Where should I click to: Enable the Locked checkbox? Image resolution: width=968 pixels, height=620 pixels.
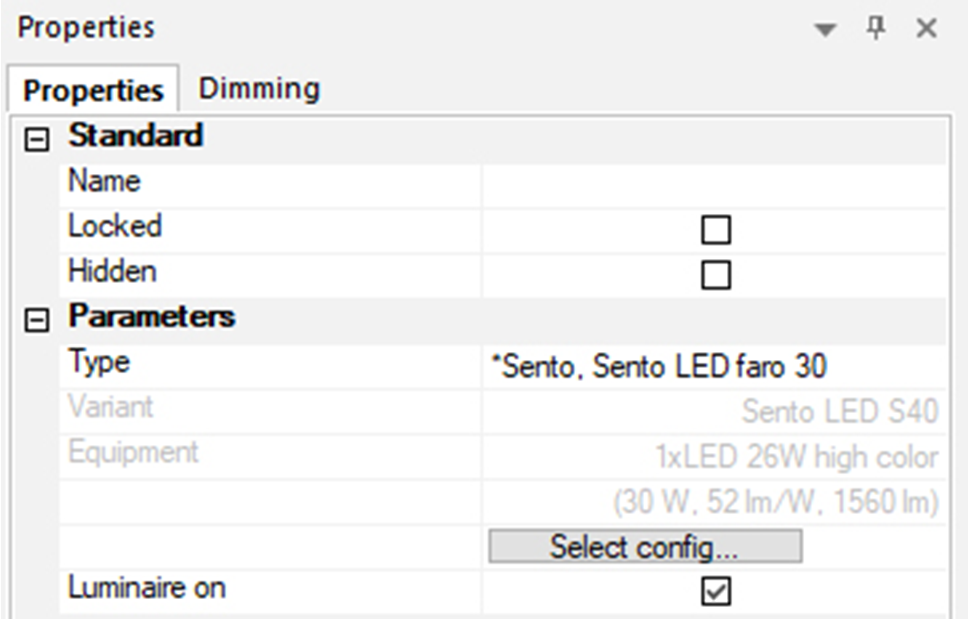[716, 230]
